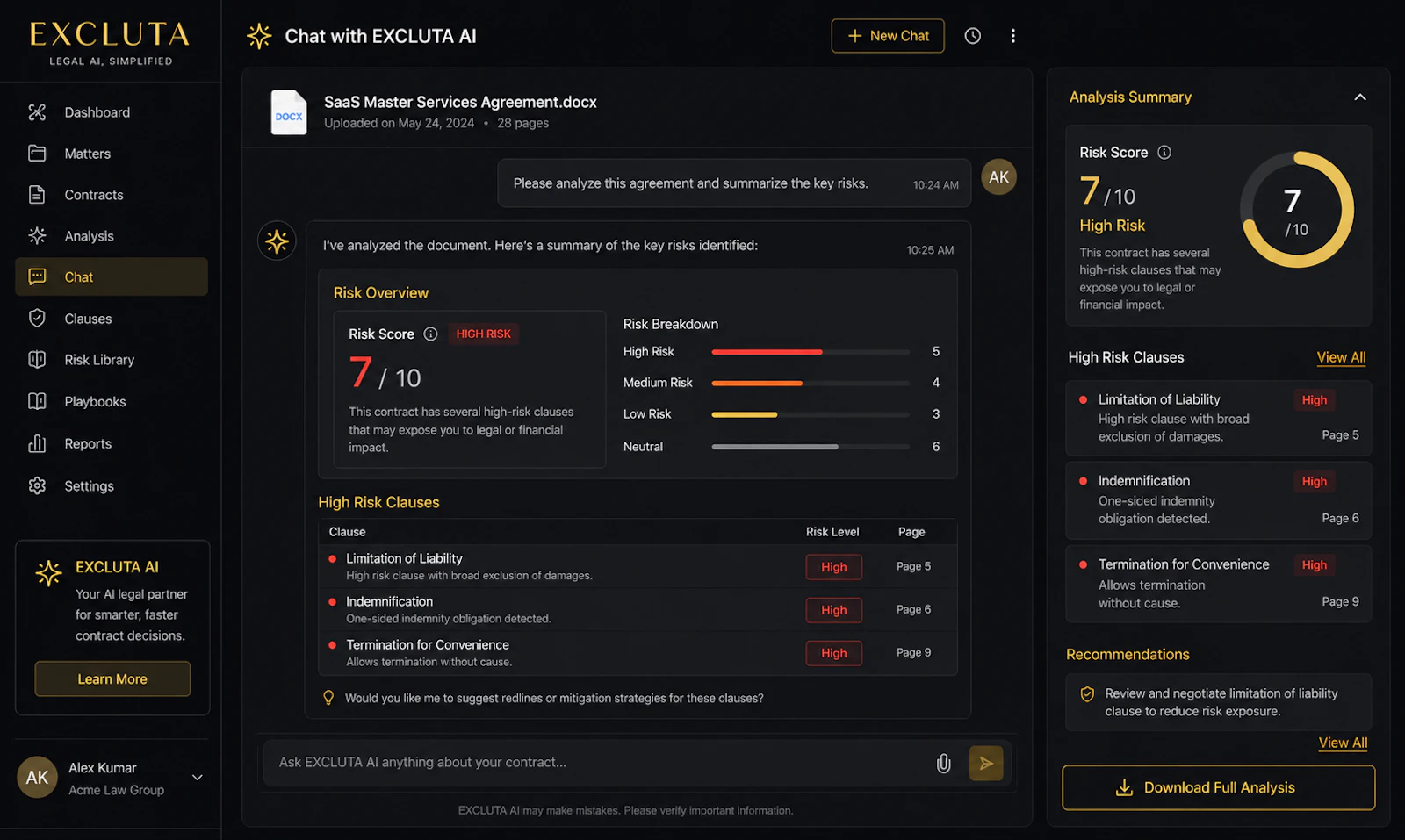Select the Contracts document icon
The width and height of the screenshot is (1405, 840).
pyautogui.click(x=37, y=195)
